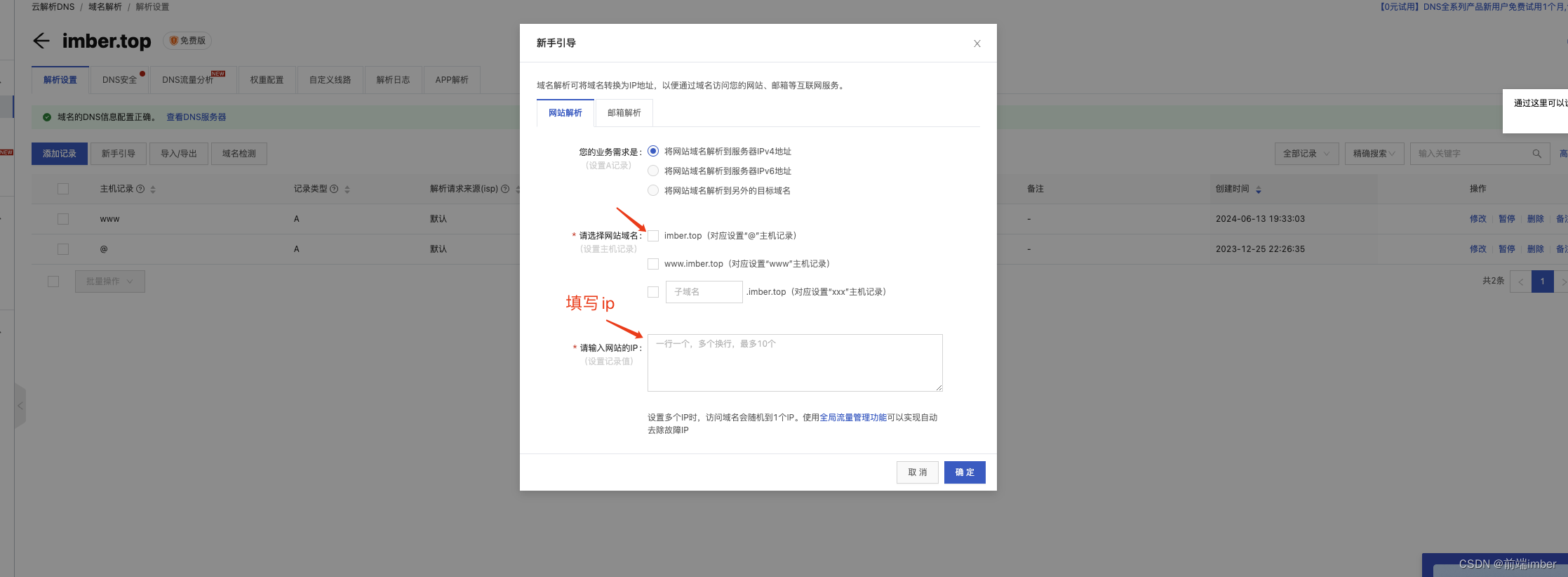Click the search magnifier icon
Image resolution: width=1568 pixels, height=577 pixels.
click(1536, 154)
